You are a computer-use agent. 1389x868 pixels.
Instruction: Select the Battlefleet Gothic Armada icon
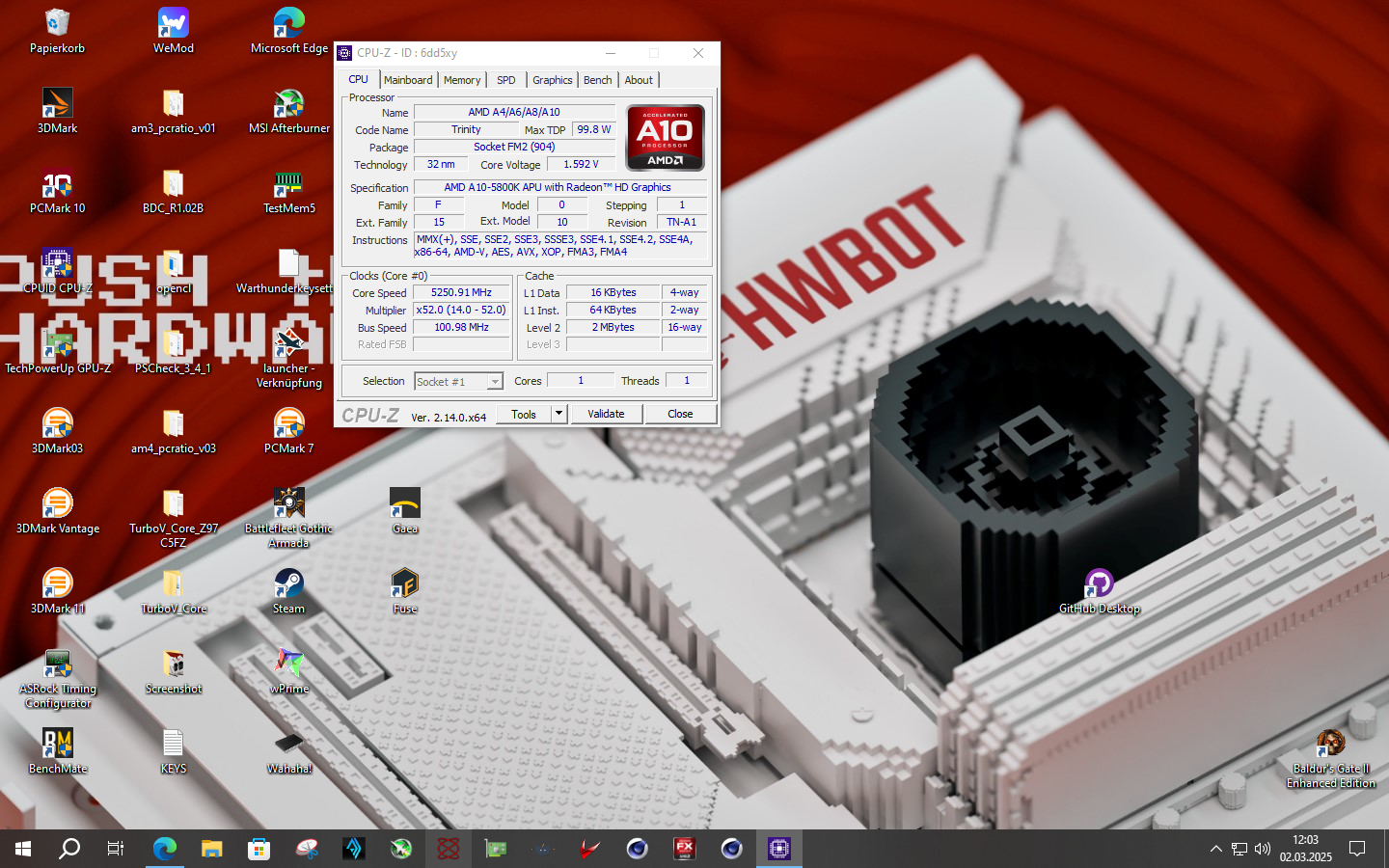point(289,518)
